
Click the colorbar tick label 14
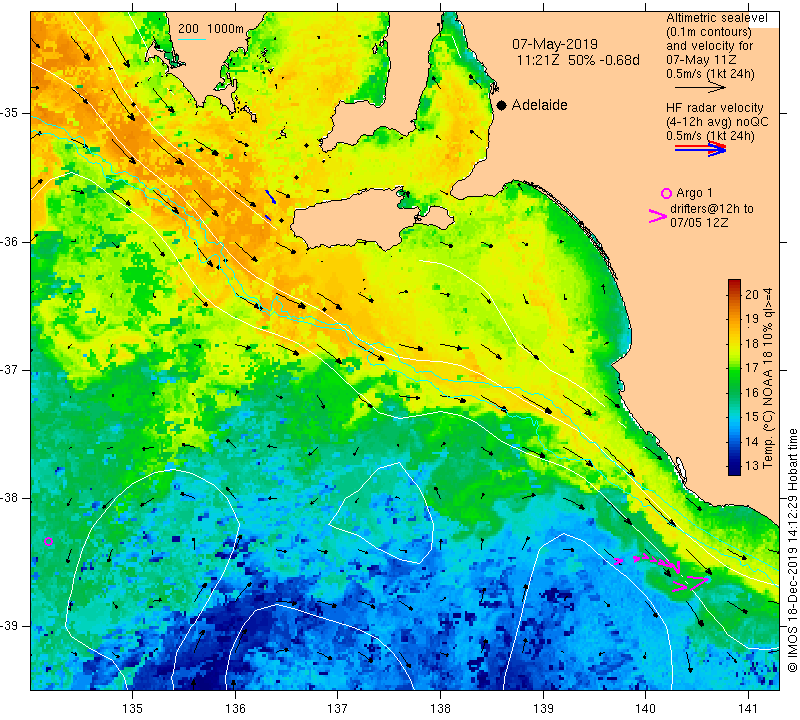pyautogui.click(x=752, y=441)
